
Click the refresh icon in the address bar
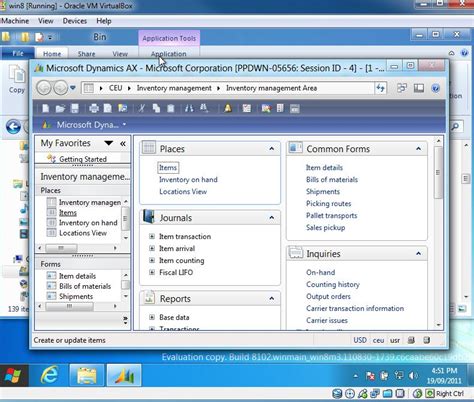click(380, 88)
